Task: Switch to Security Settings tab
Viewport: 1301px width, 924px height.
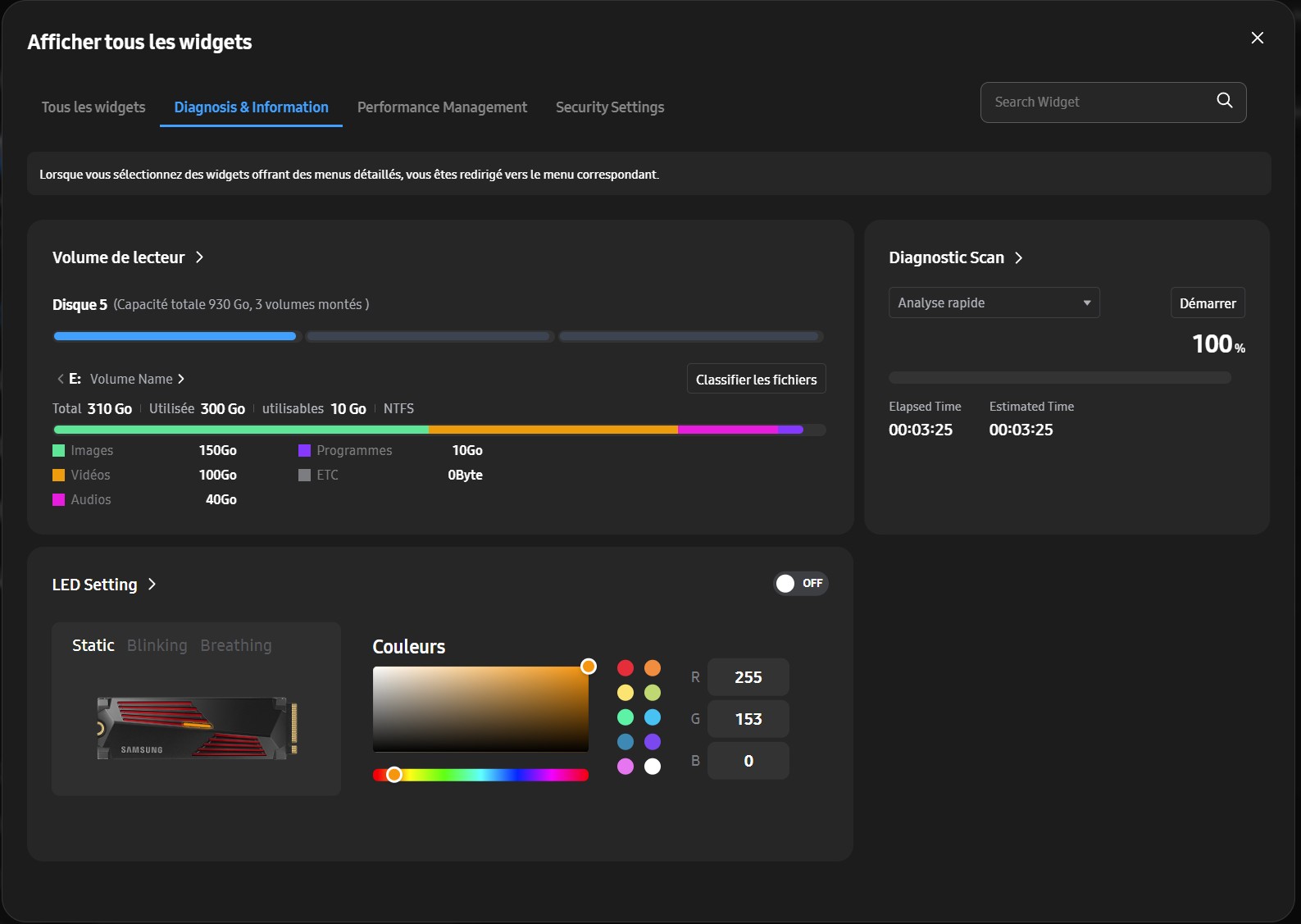Action: tap(609, 107)
